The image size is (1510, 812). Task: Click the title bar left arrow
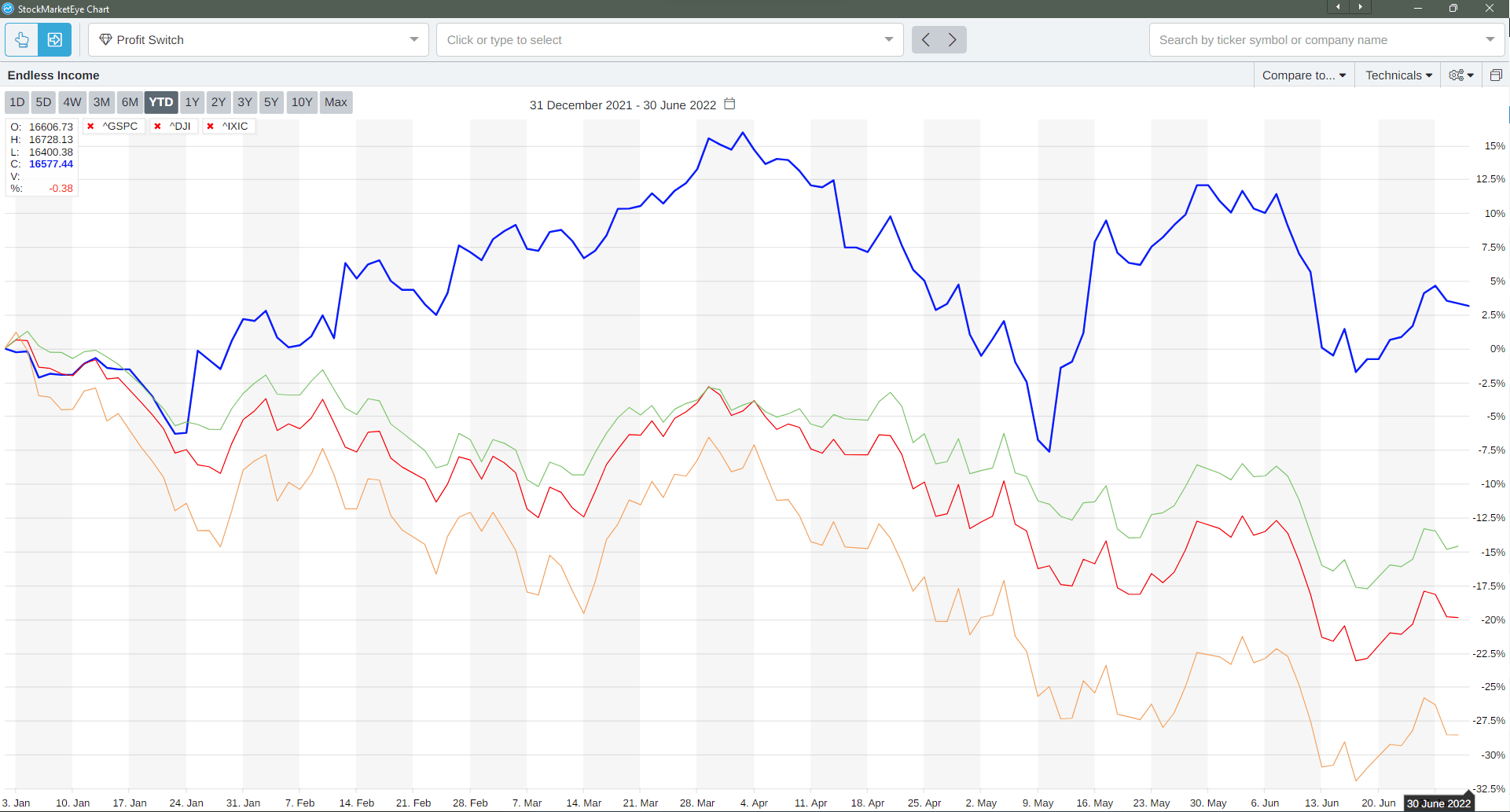[1338, 7]
